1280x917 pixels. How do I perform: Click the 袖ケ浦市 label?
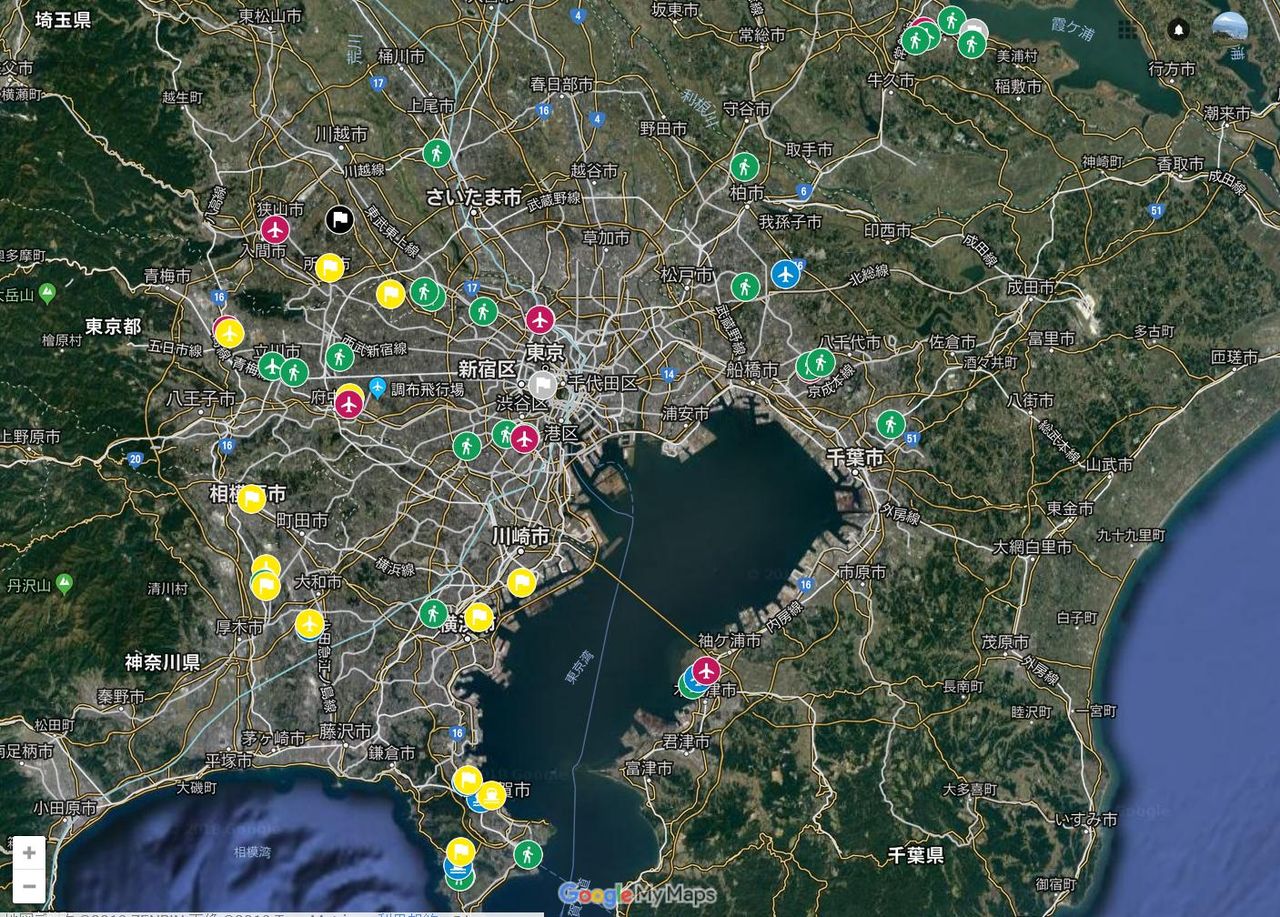730,641
